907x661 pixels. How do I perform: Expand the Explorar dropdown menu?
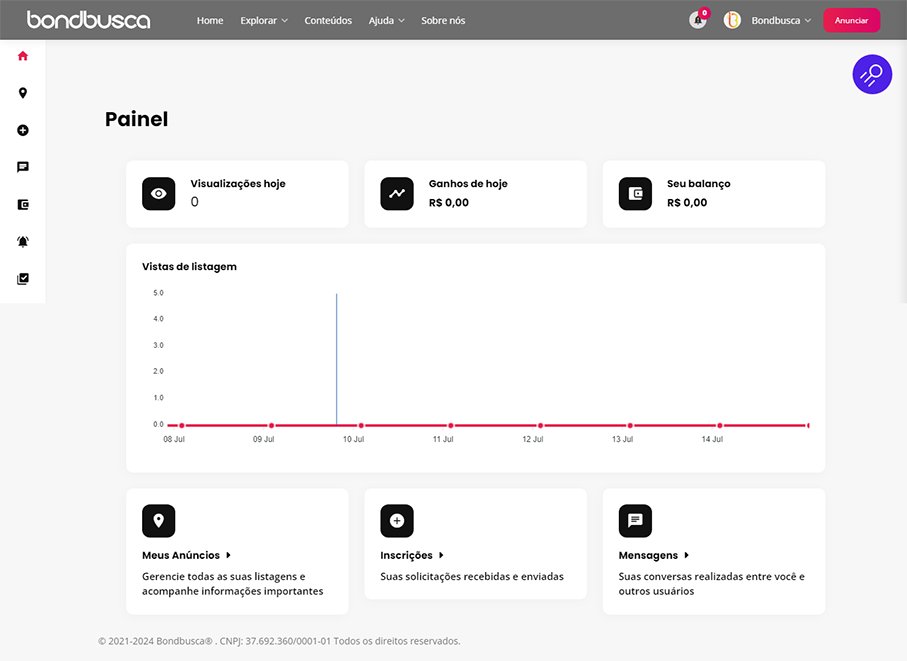[264, 20]
